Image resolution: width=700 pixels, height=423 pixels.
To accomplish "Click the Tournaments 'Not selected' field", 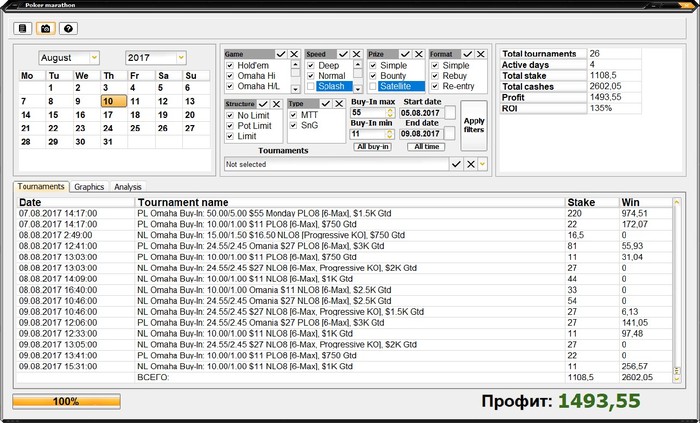I will 337,164.
